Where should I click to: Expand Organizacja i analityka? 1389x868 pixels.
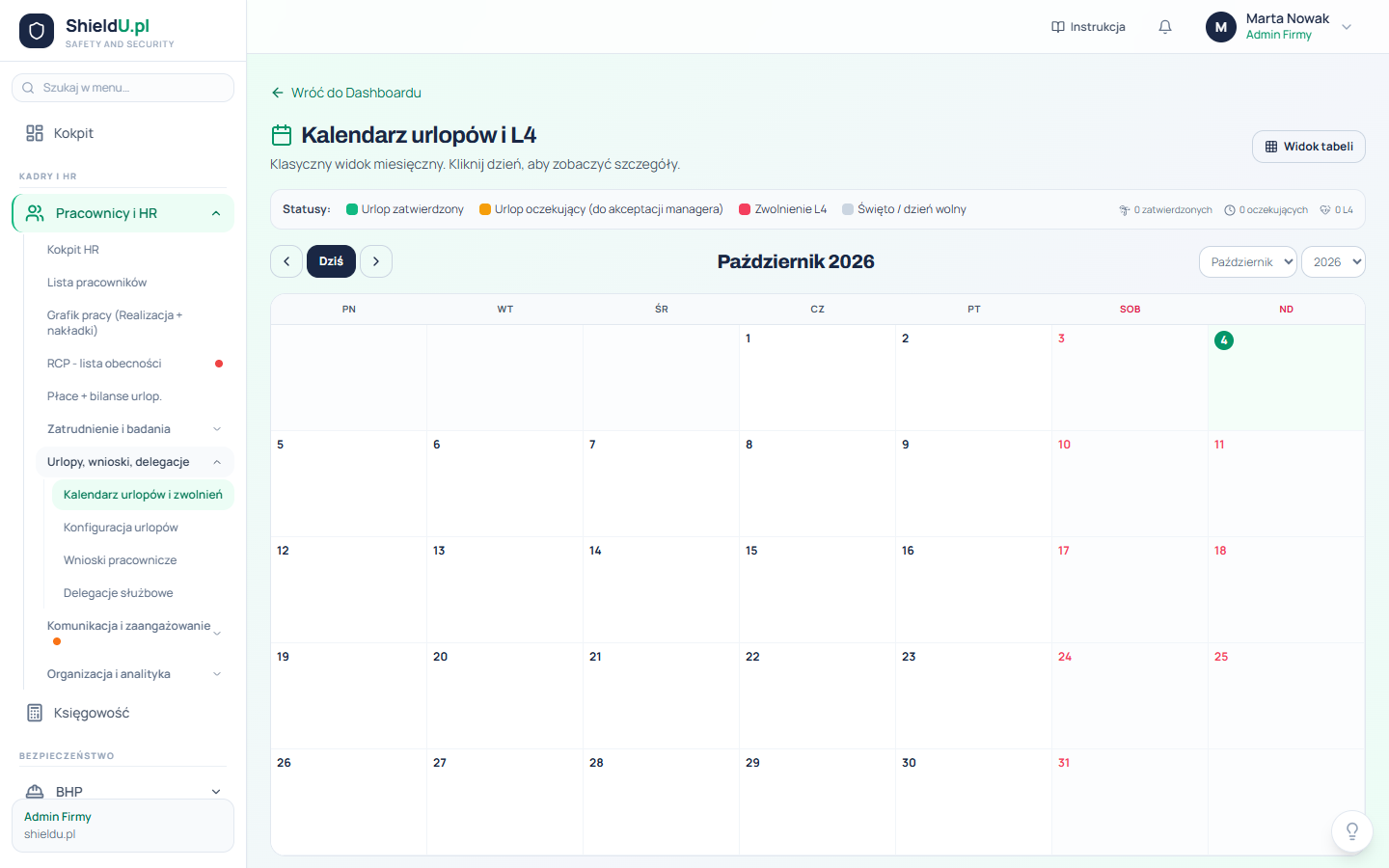(134, 674)
